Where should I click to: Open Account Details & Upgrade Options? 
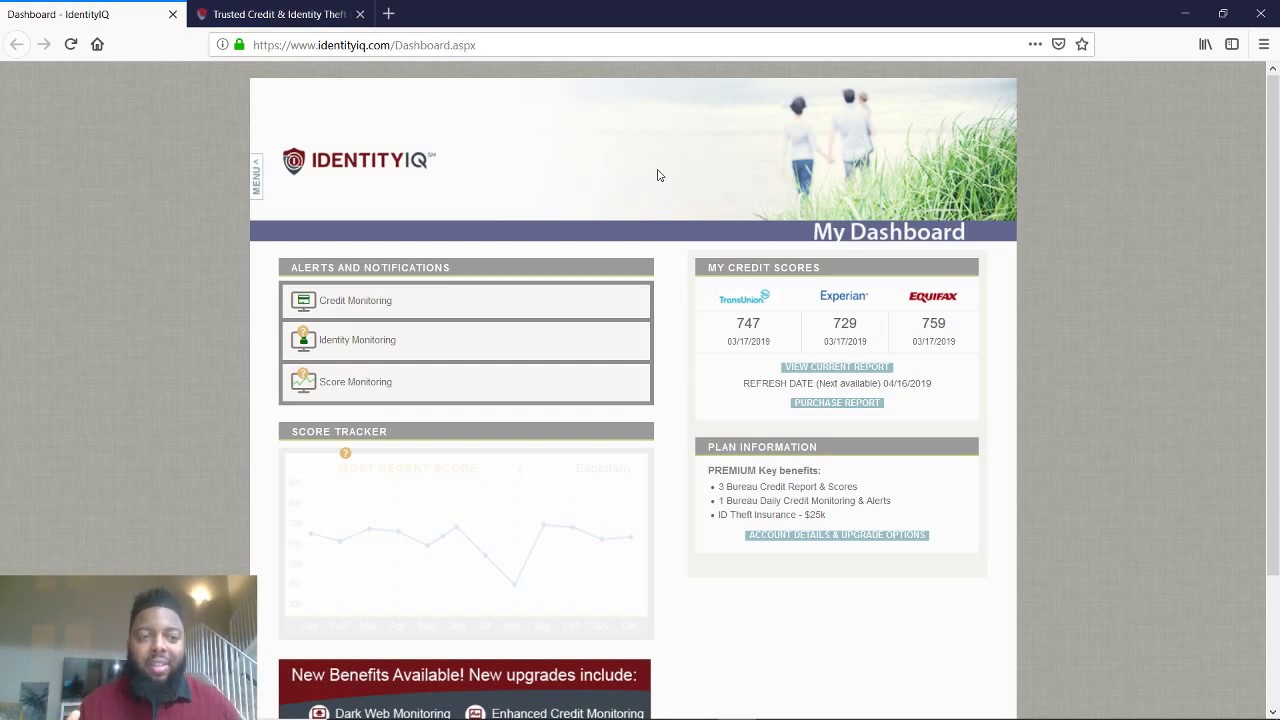(837, 535)
